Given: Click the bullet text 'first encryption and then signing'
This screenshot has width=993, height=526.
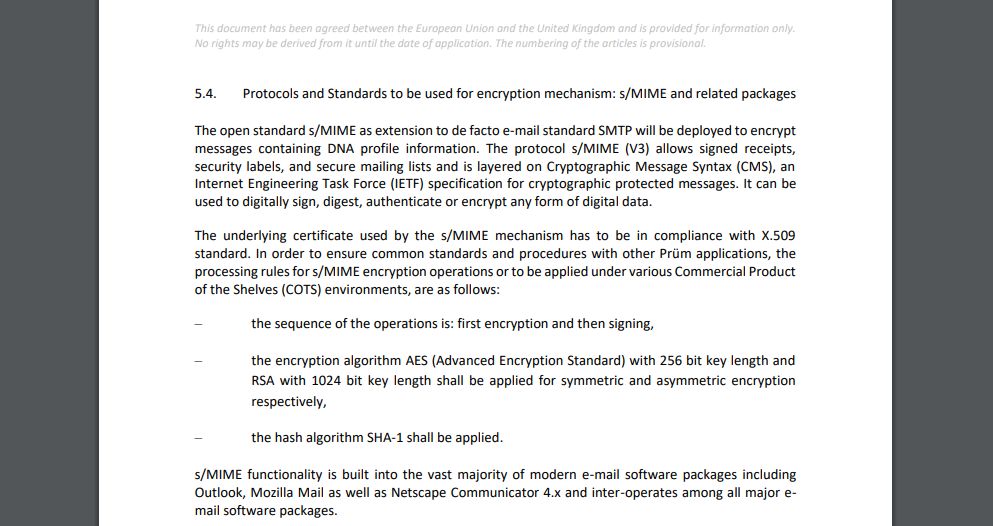Looking at the screenshot, I should pyautogui.click(x=555, y=324).
